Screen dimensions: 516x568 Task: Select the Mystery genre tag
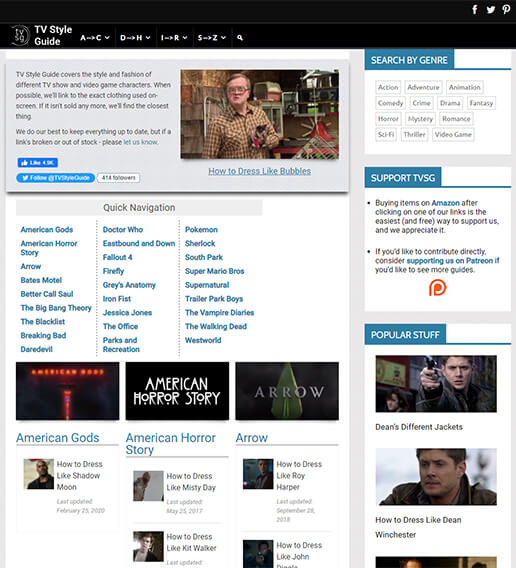[420, 119]
